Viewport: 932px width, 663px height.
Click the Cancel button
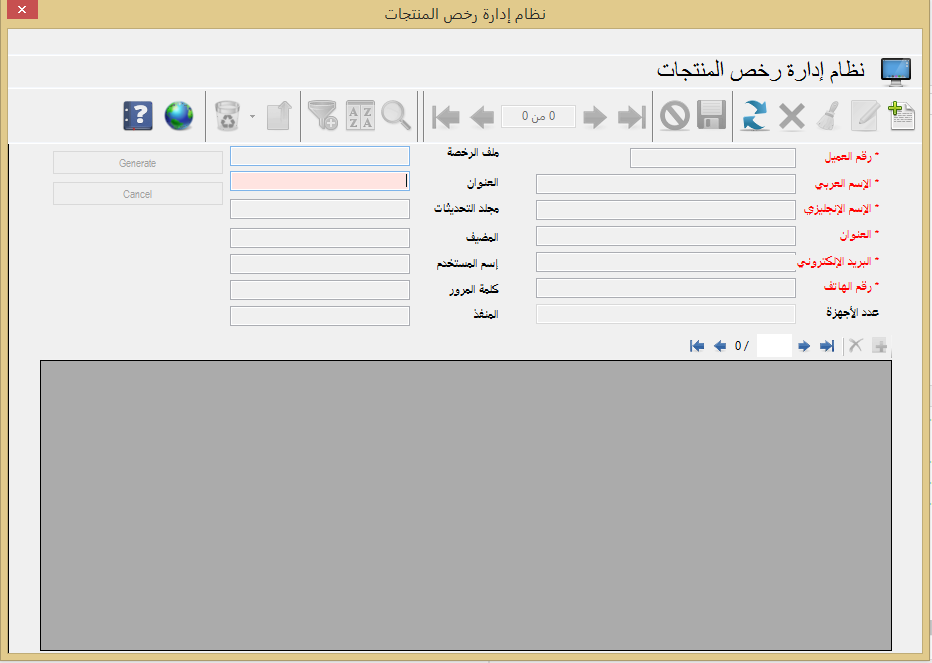tap(138, 194)
